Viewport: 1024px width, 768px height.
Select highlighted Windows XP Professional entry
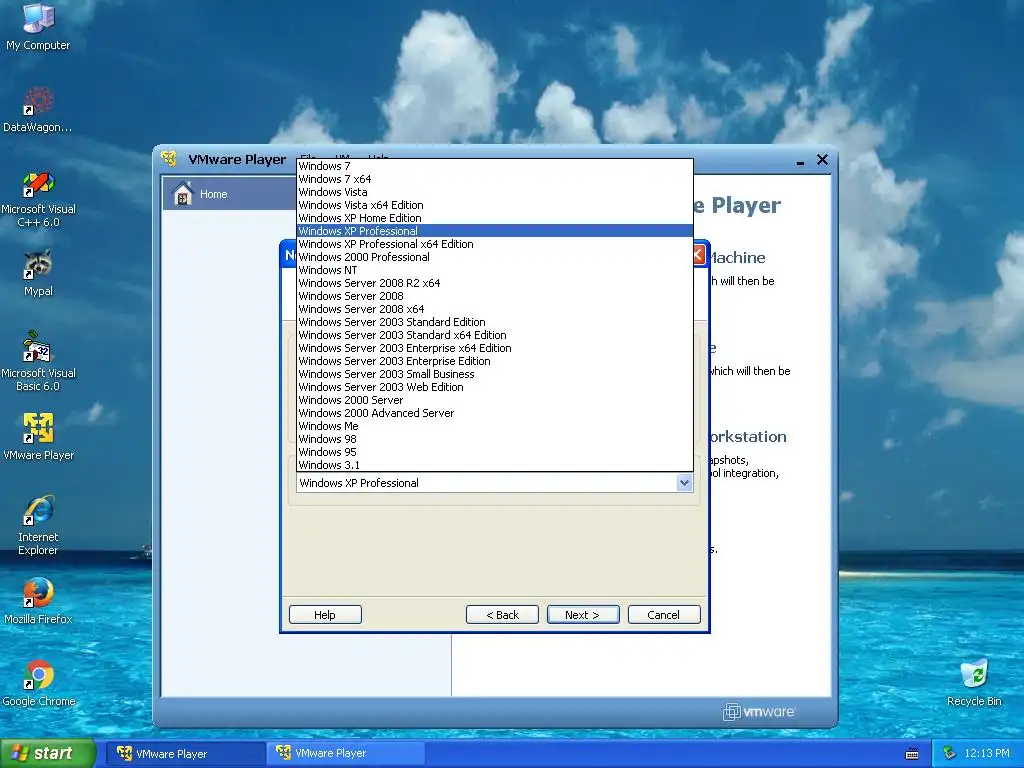pos(494,231)
